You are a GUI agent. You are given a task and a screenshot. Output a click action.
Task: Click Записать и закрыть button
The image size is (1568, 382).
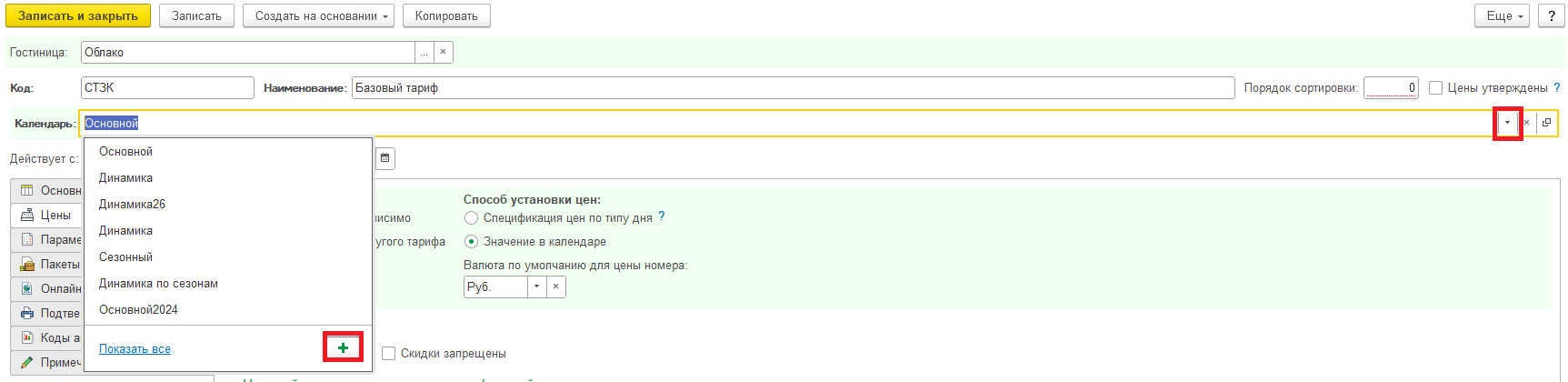[78, 15]
